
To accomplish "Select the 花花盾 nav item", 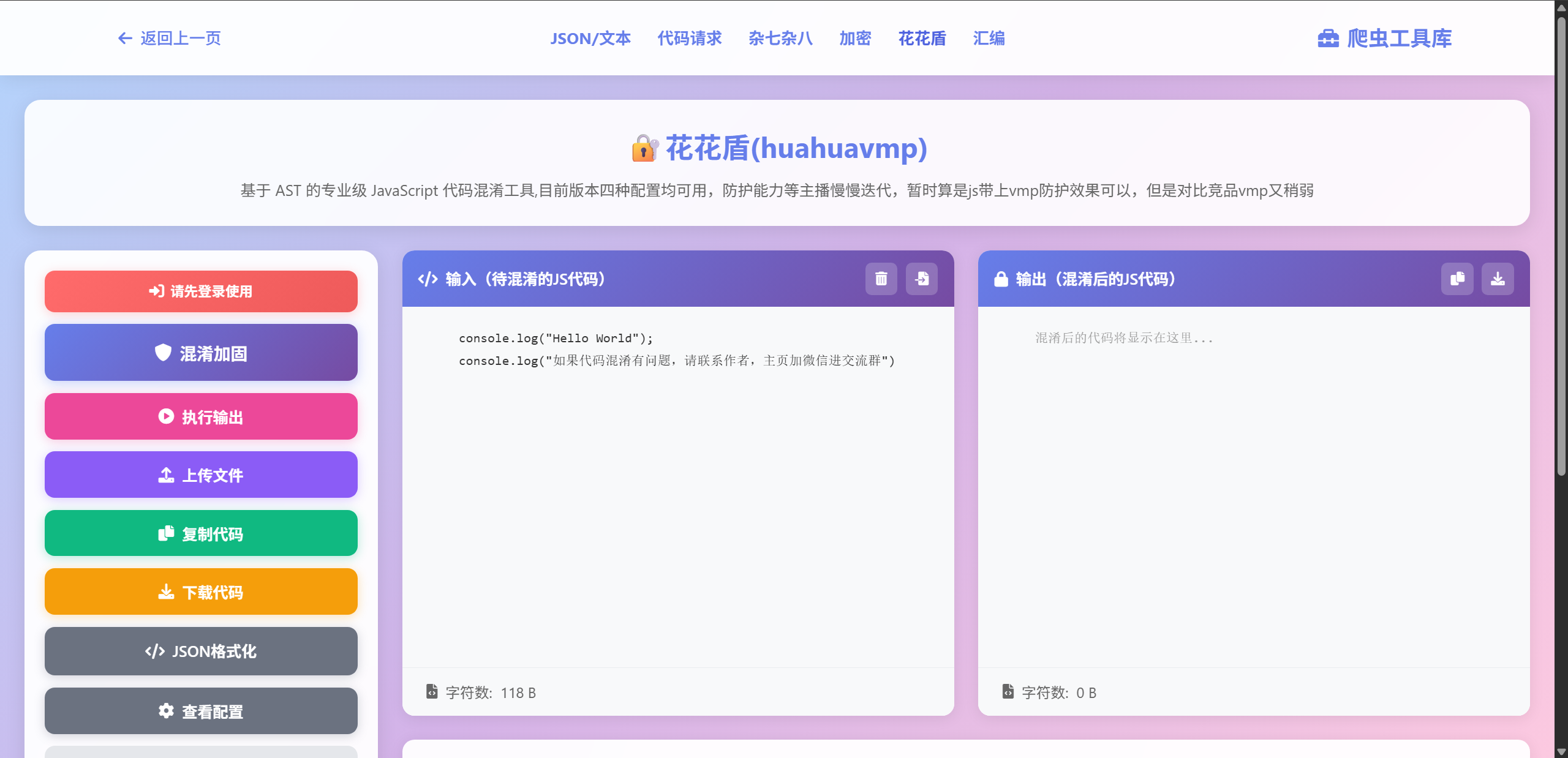I will (922, 39).
